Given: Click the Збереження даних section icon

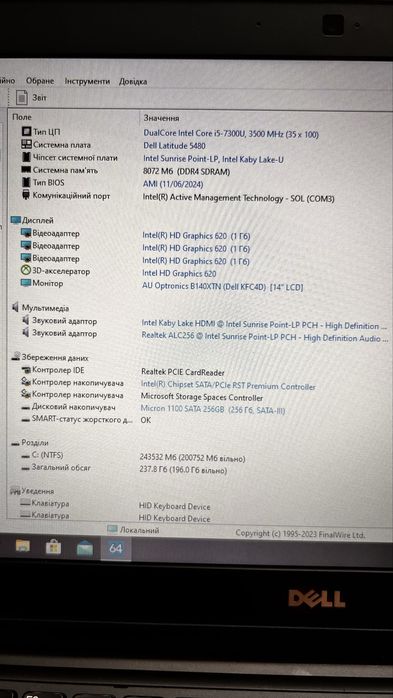Looking at the screenshot, I should coord(16,357).
